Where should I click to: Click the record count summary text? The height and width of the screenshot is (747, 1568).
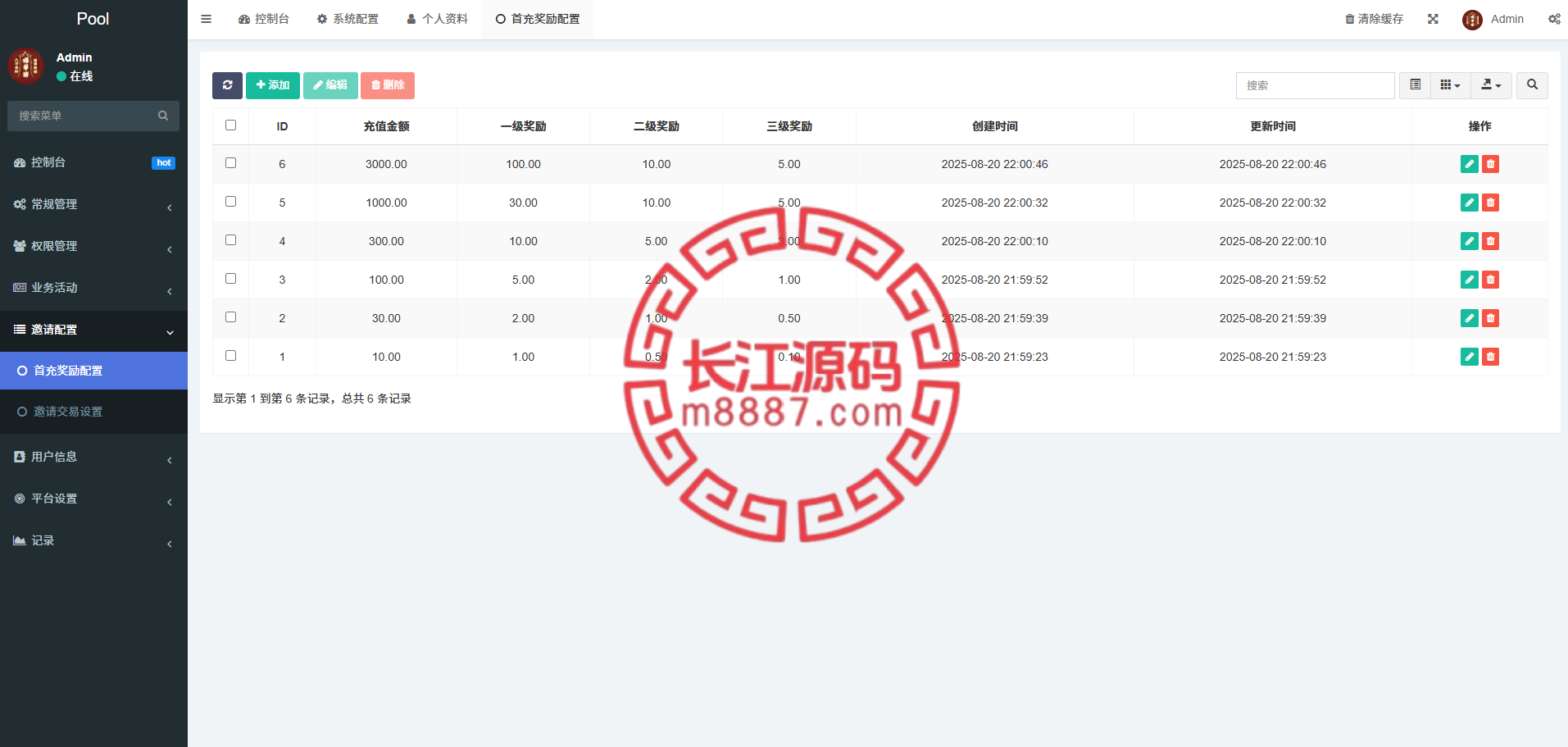(x=311, y=399)
